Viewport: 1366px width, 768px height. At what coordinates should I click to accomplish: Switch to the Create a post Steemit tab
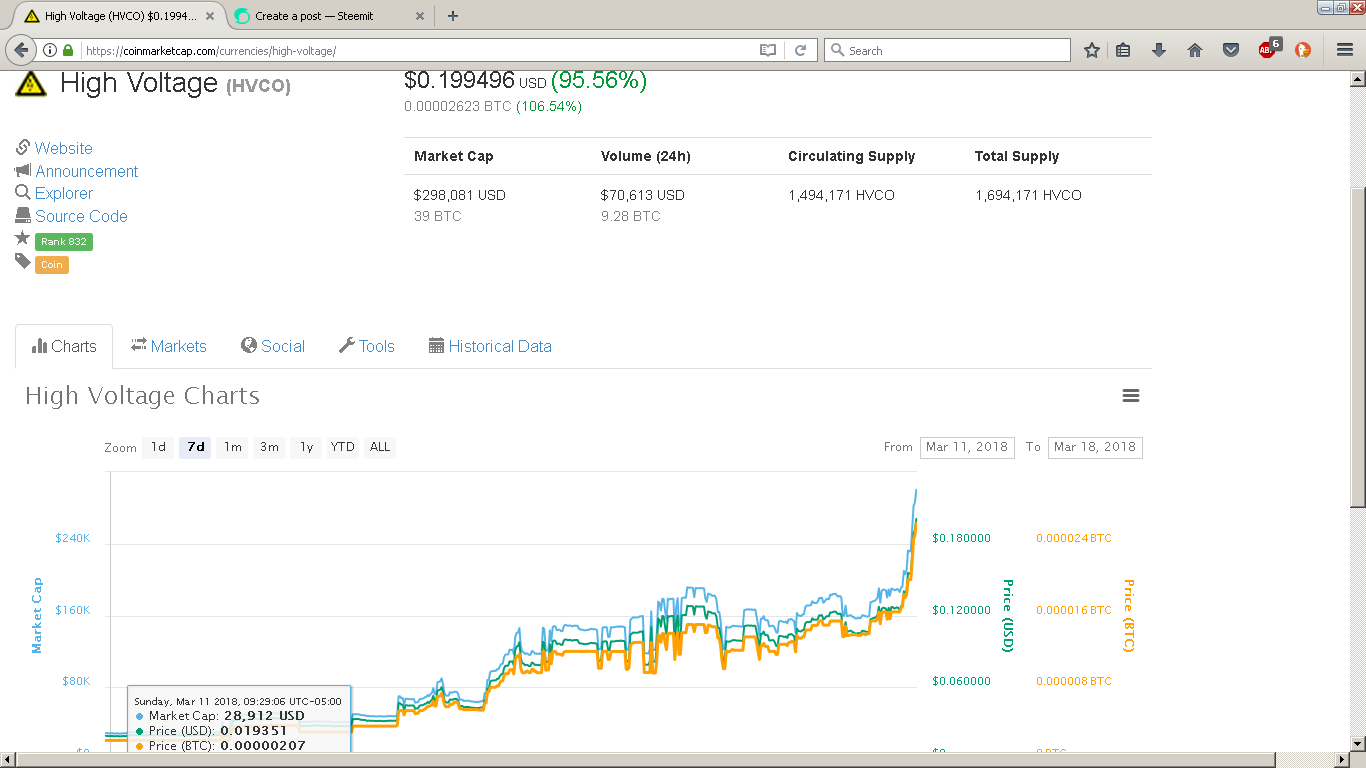point(329,16)
